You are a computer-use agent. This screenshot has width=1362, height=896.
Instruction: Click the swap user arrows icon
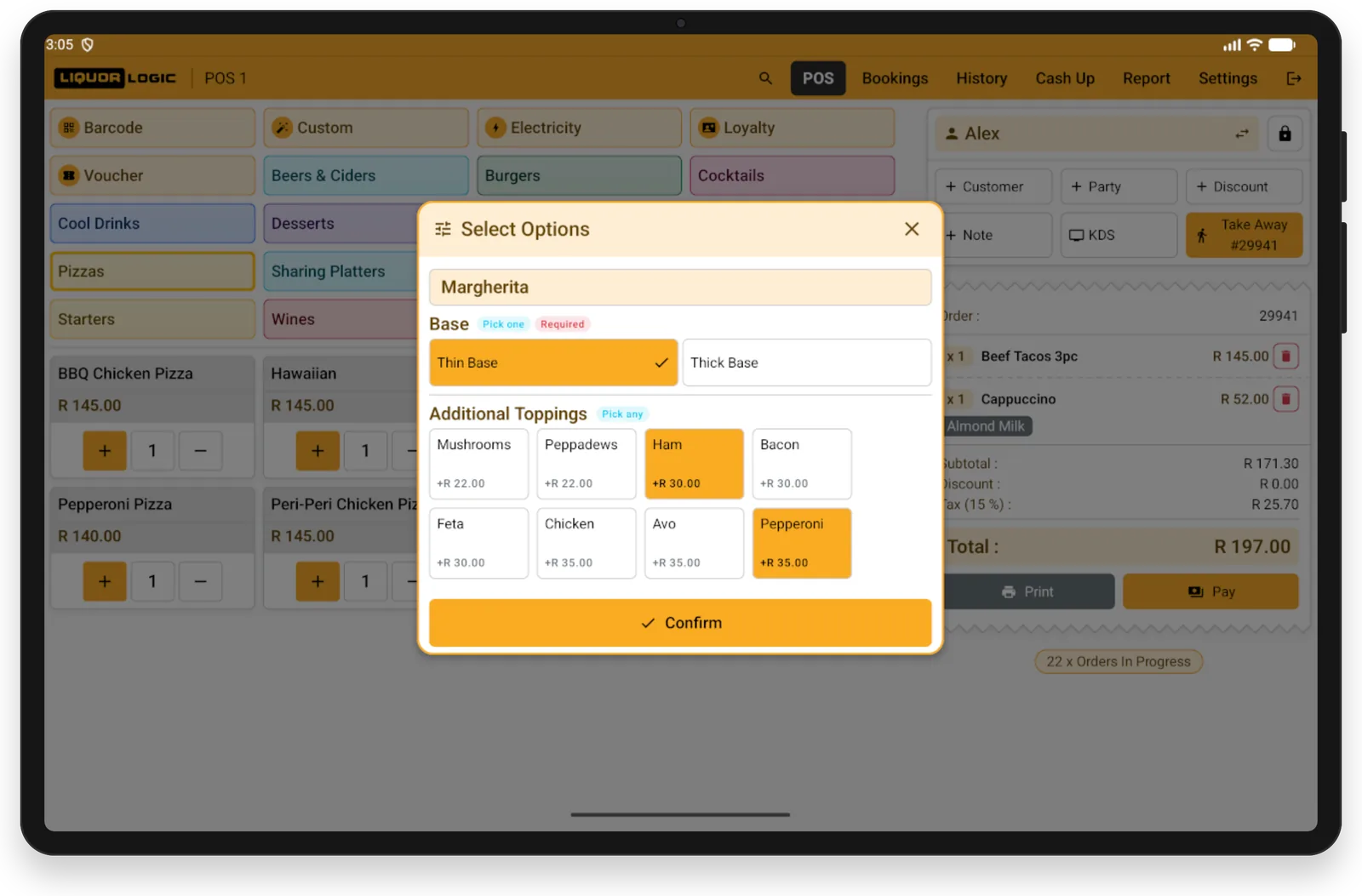pos(1242,134)
